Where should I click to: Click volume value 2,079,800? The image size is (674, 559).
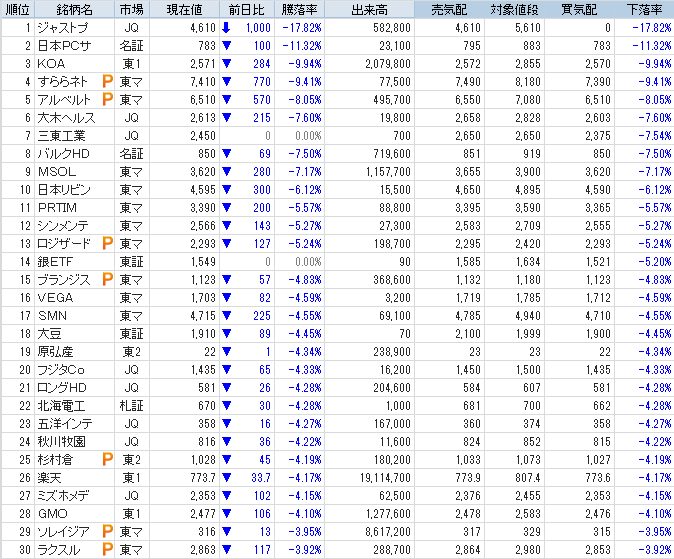tap(388, 64)
